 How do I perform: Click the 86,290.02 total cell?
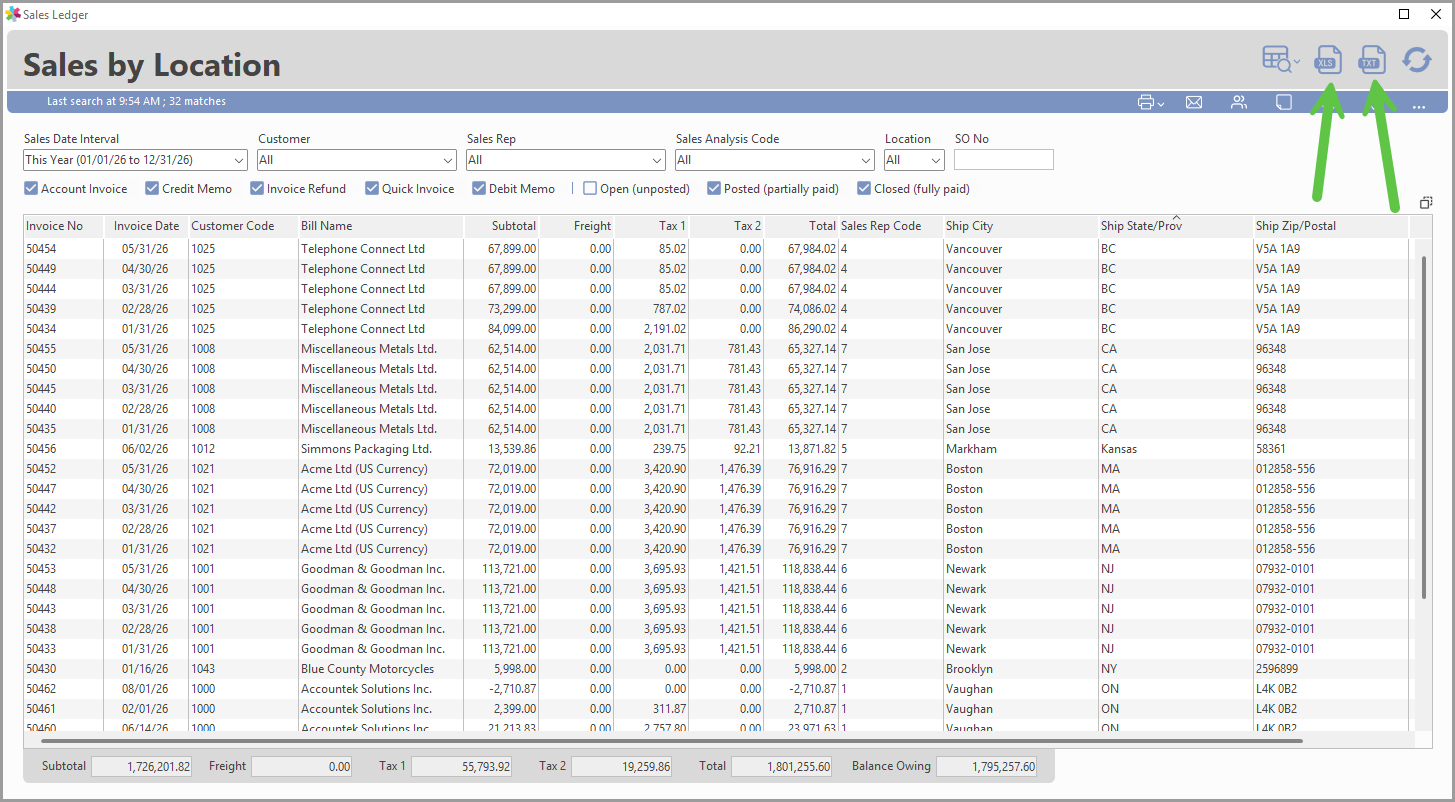(802, 329)
